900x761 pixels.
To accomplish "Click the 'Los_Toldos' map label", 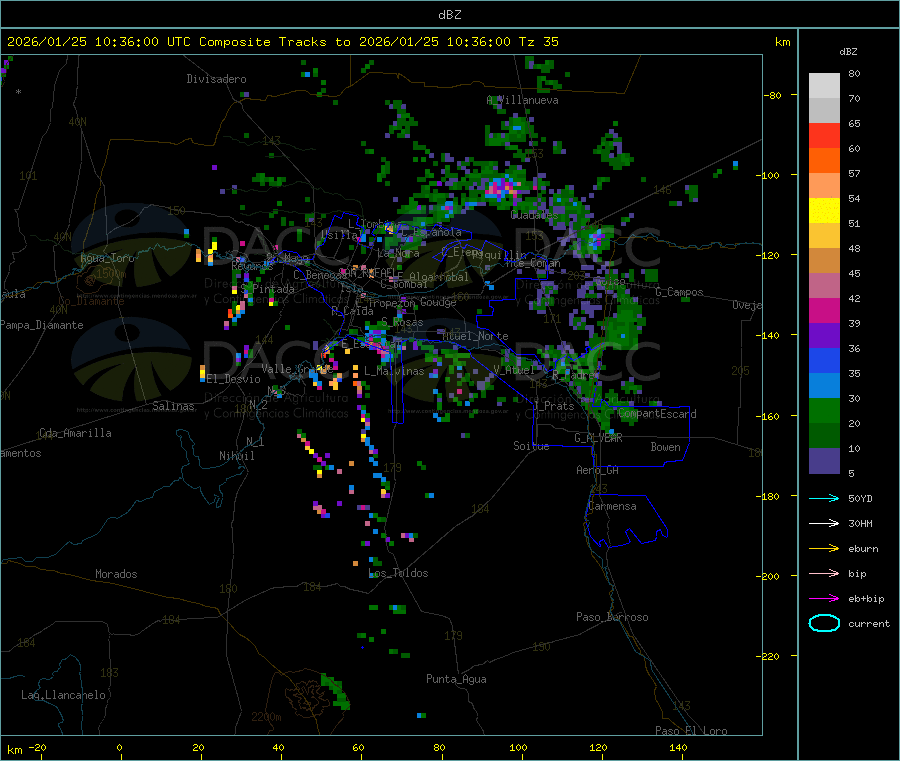I will point(398,573).
